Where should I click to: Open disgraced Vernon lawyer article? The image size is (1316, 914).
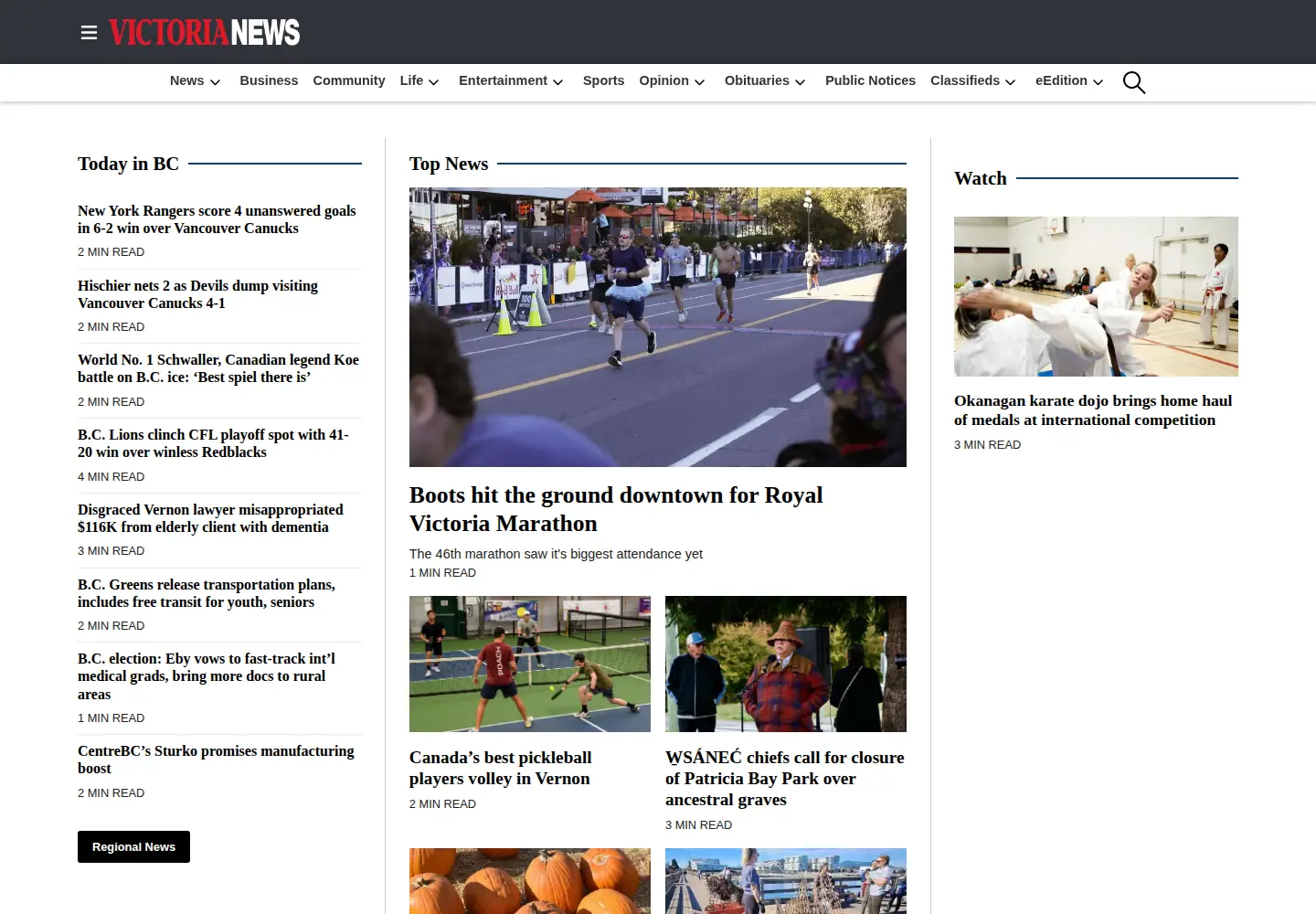(210, 518)
